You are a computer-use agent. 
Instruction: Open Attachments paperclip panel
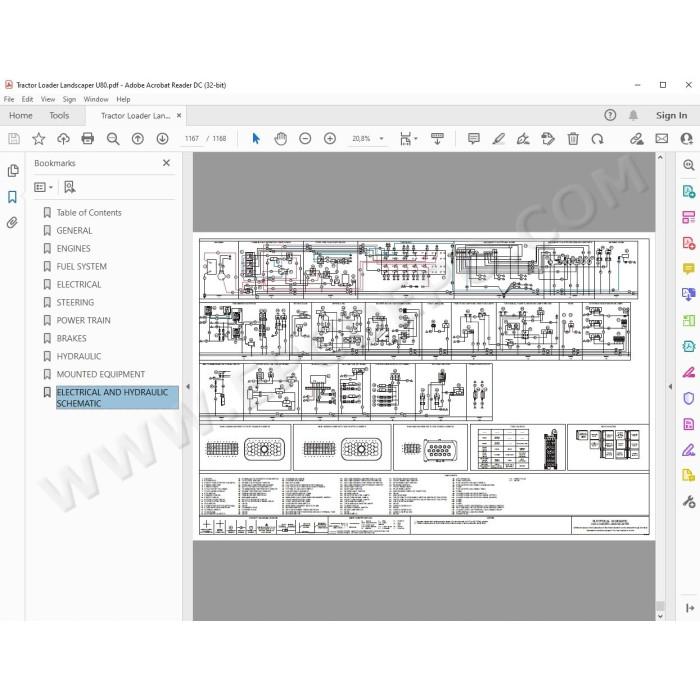12,222
